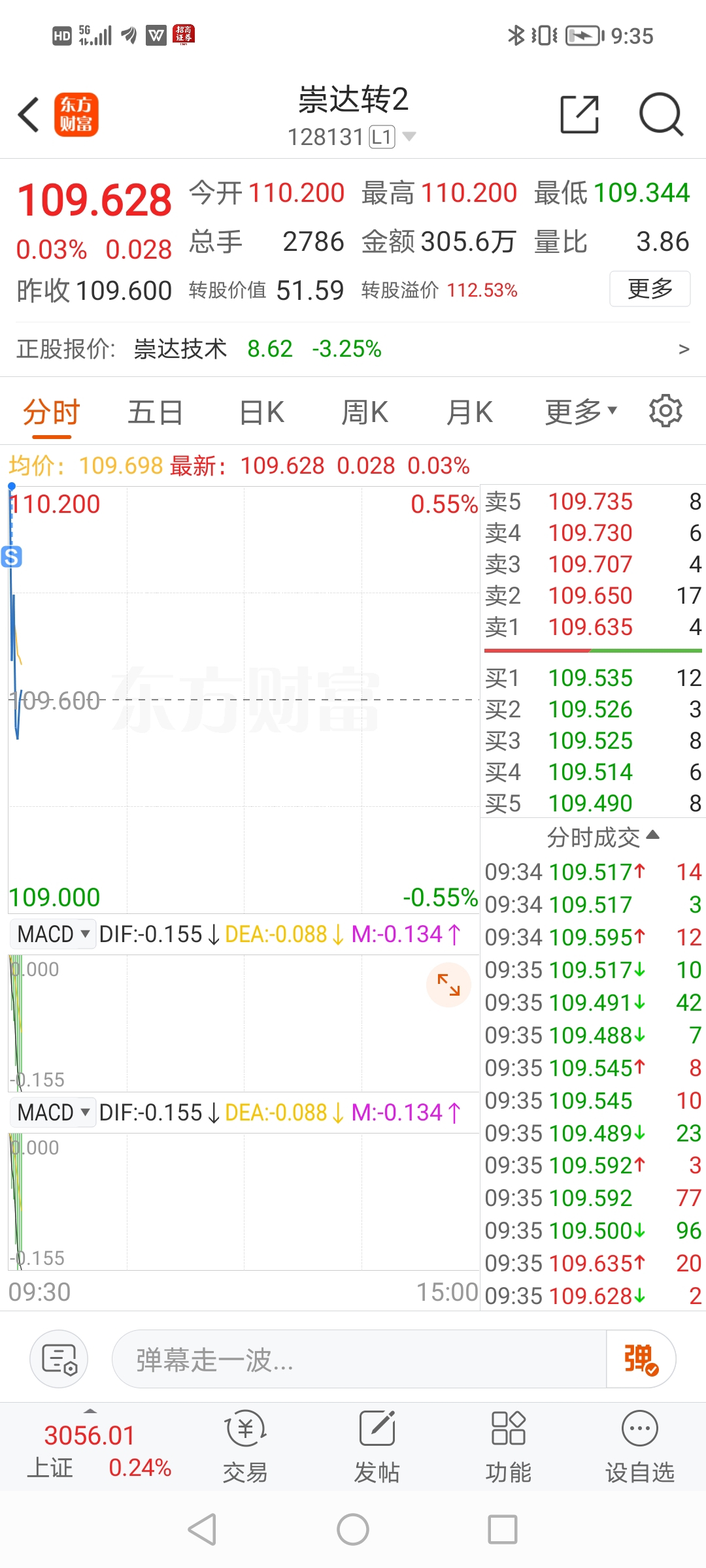Tap the share/export icon
The height and width of the screenshot is (1568, 706).
(x=580, y=114)
